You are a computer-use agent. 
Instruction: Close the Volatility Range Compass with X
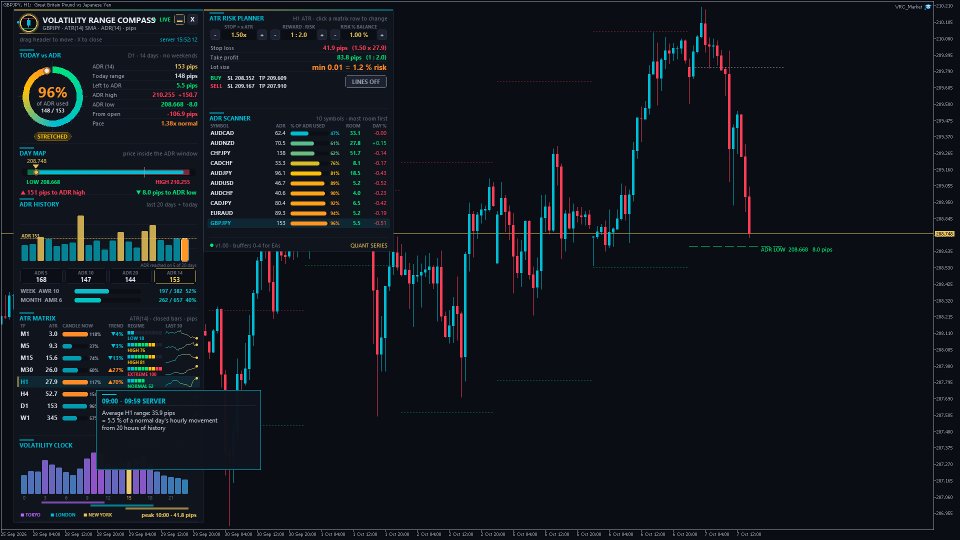pyautogui.click(x=192, y=20)
